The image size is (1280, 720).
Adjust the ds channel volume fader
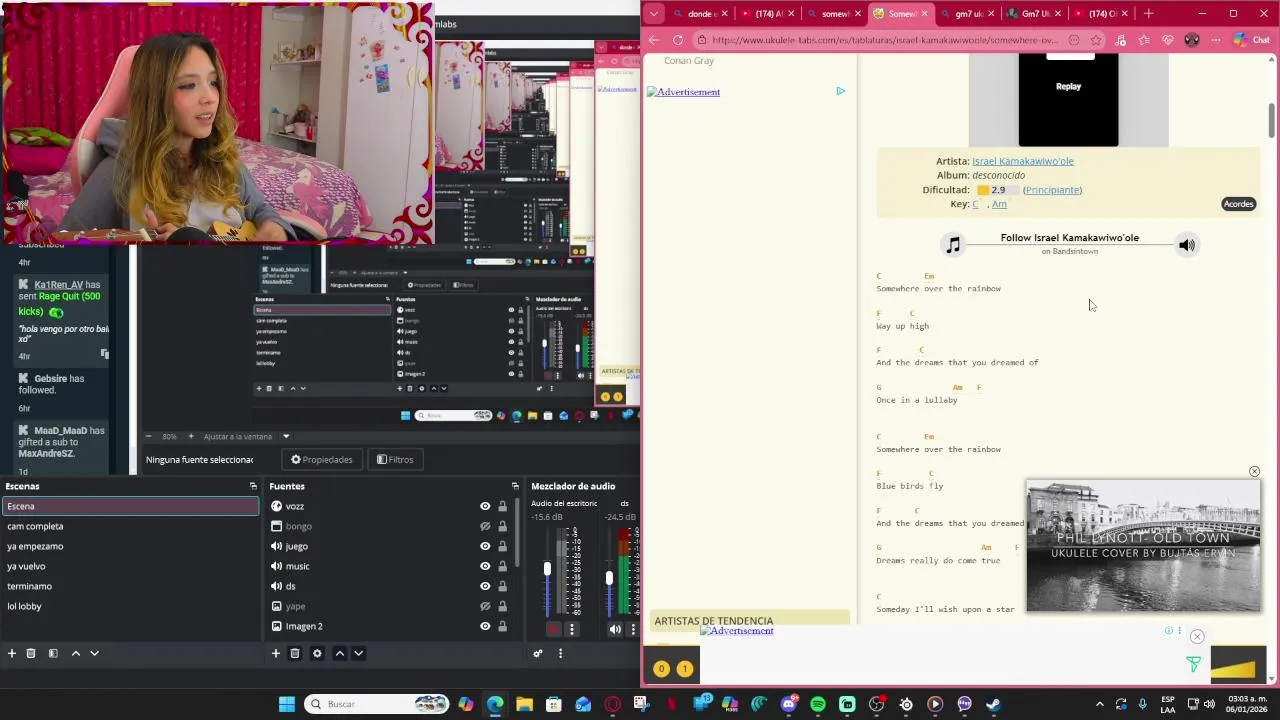609,578
